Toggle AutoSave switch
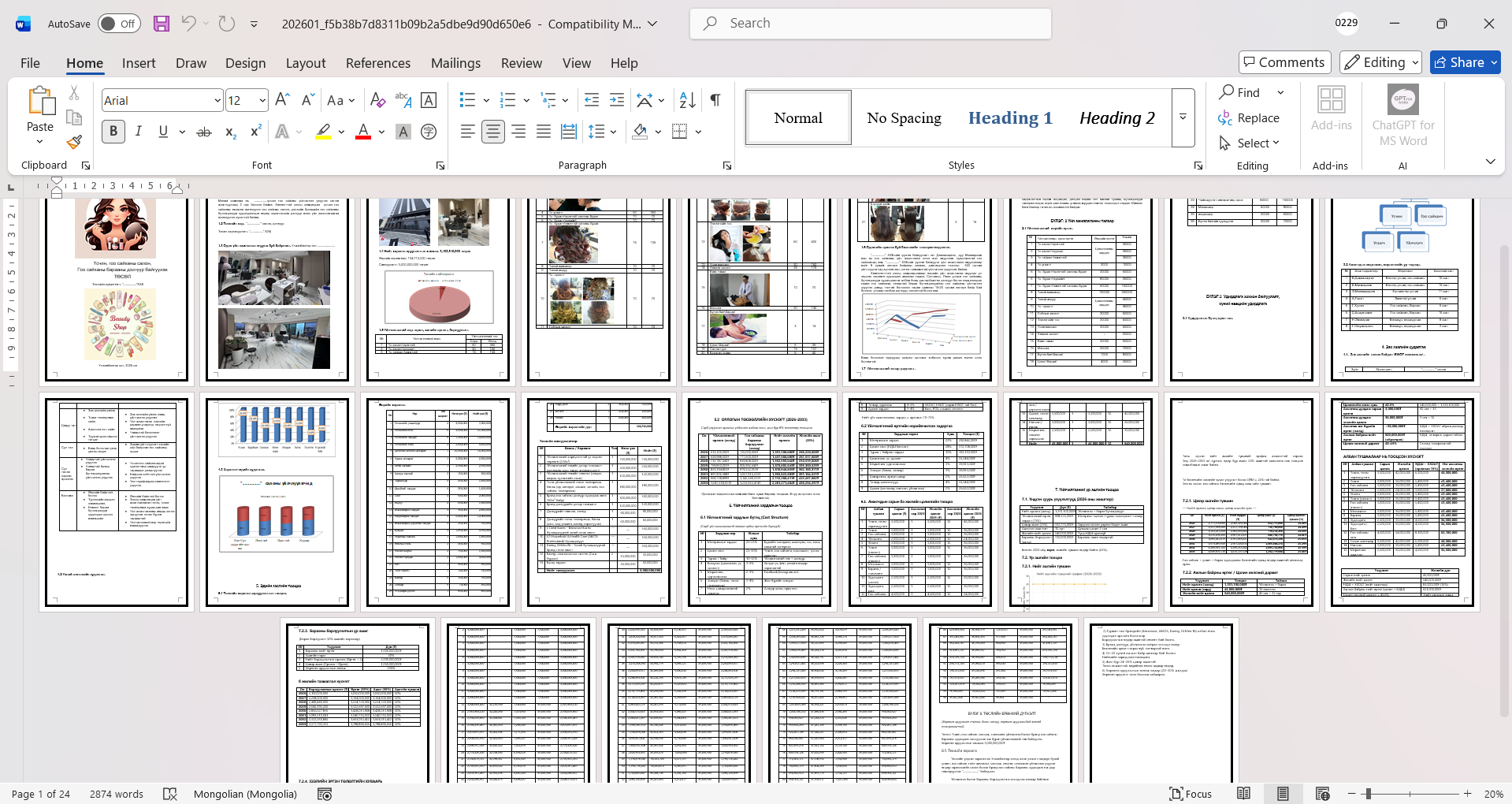 (119, 24)
